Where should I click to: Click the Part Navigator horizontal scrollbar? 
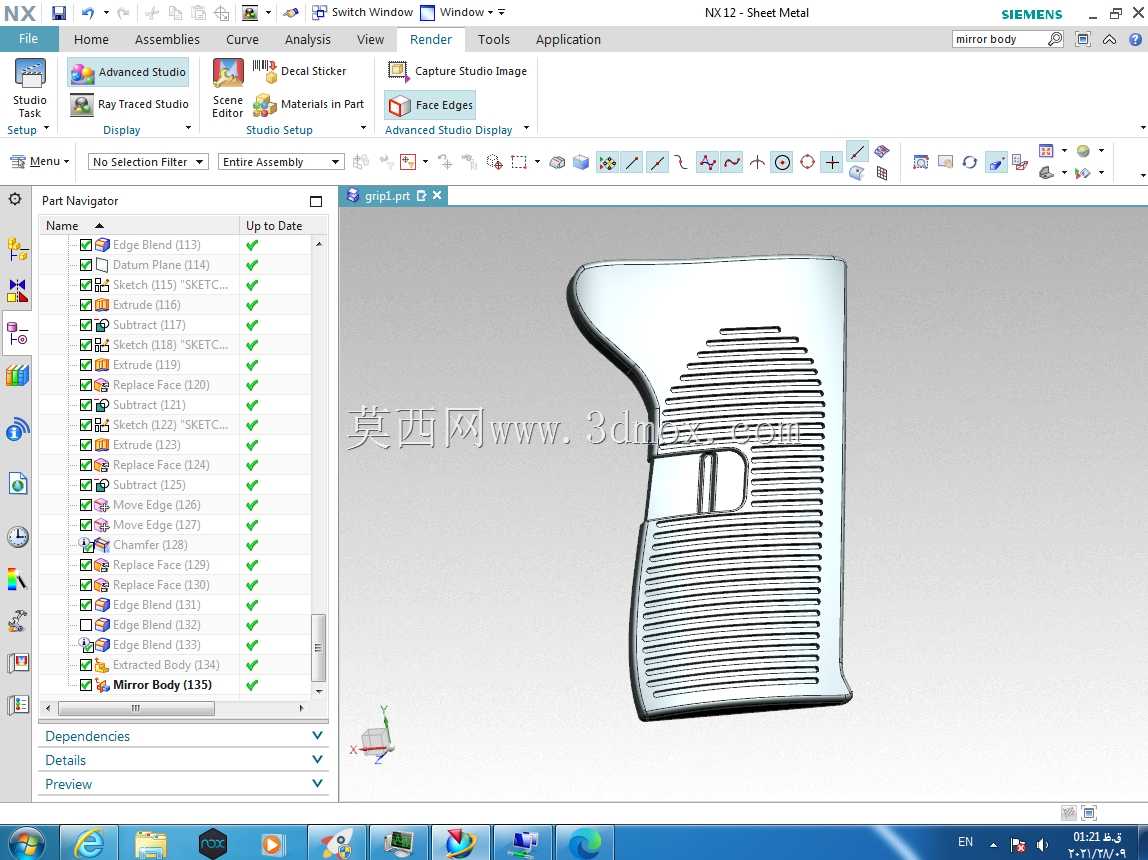tap(136, 708)
